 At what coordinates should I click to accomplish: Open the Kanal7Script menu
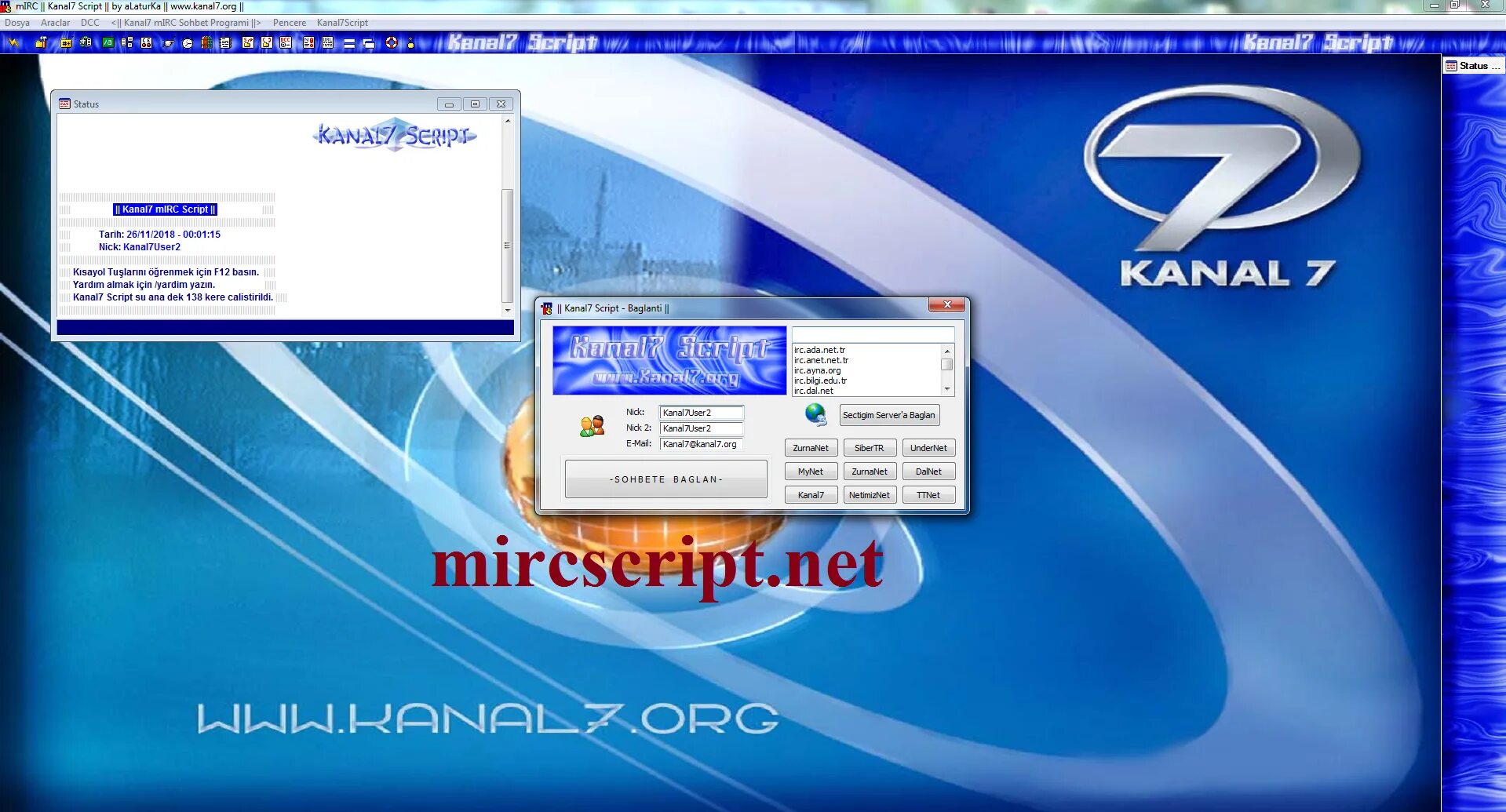tap(342, 23)
